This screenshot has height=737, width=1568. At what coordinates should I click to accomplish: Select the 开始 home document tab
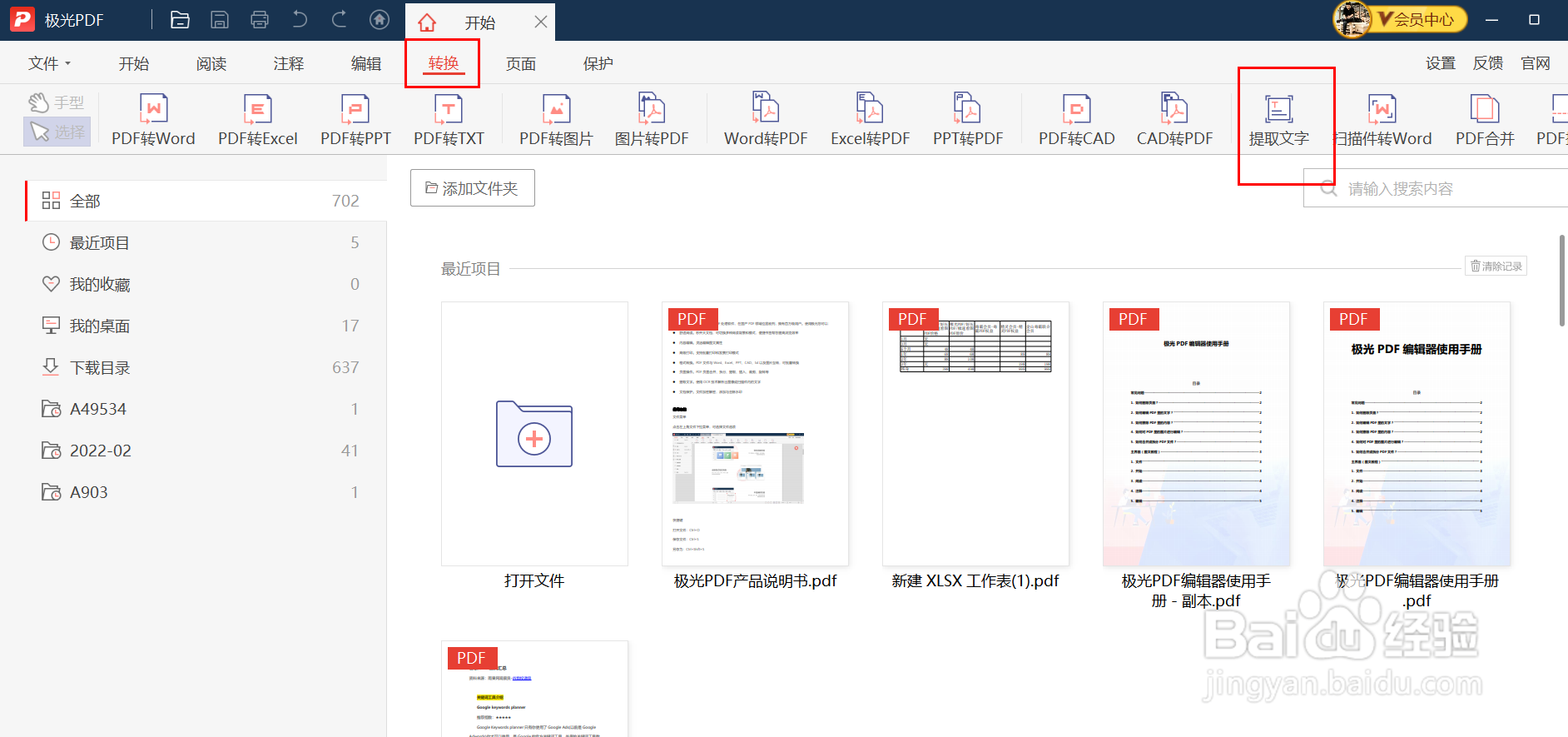tap(480, 22)
